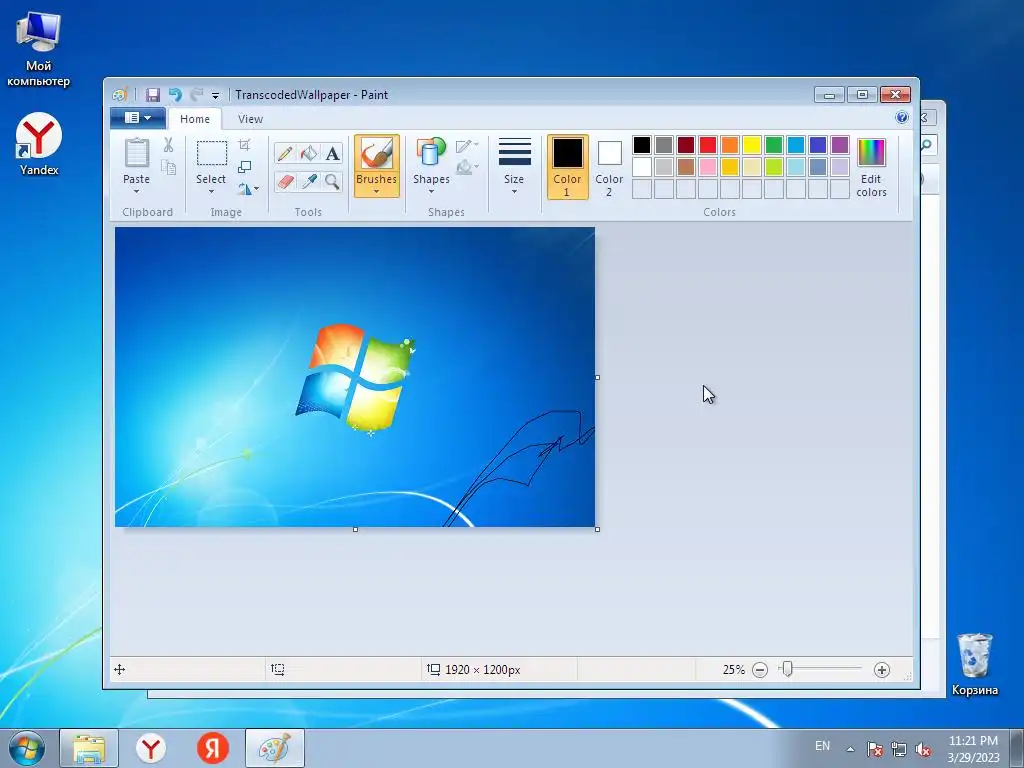Image resolution: width=1024 pixels, height=768 pixels.
Task: Click the zoom out minus button
Action: click(x=760, y=669)
